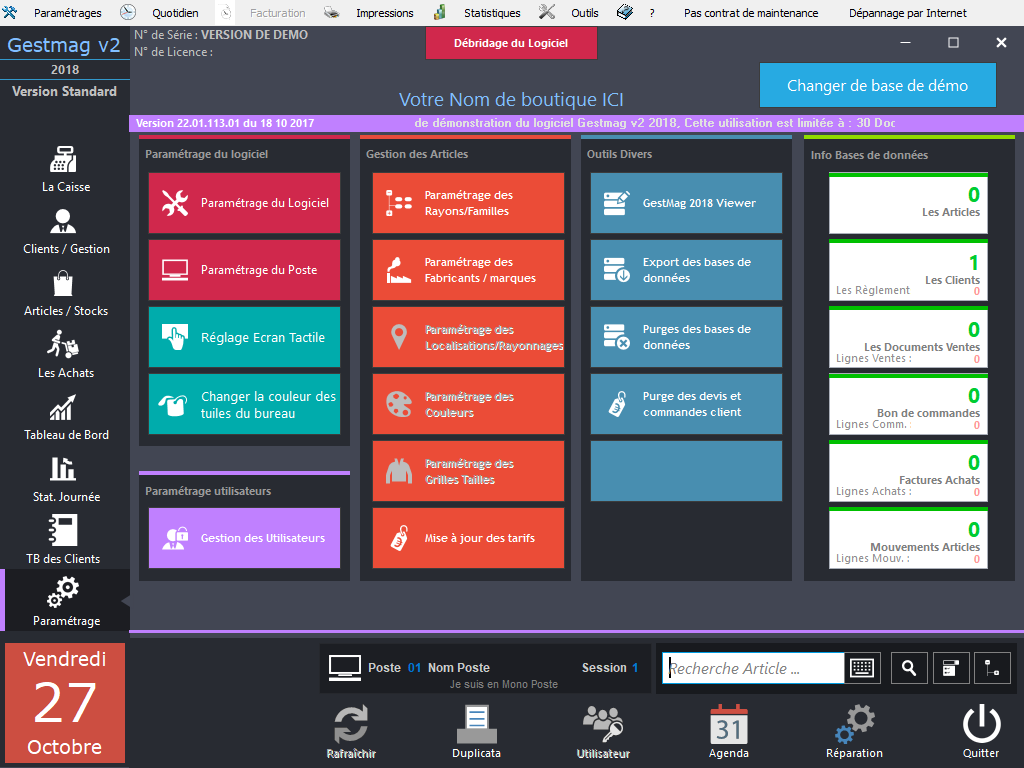The width and height of the screenshot is (1024, 768).
Task: Open Export des bases de données
Action: coord(686,270)
